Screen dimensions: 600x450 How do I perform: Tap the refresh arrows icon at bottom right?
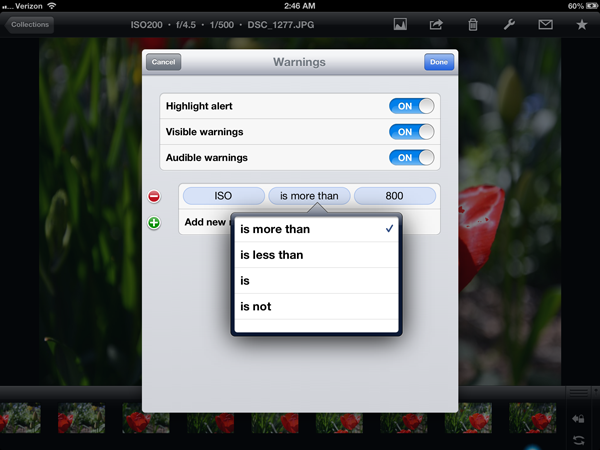pyautogui.click(x=580, y=439)
